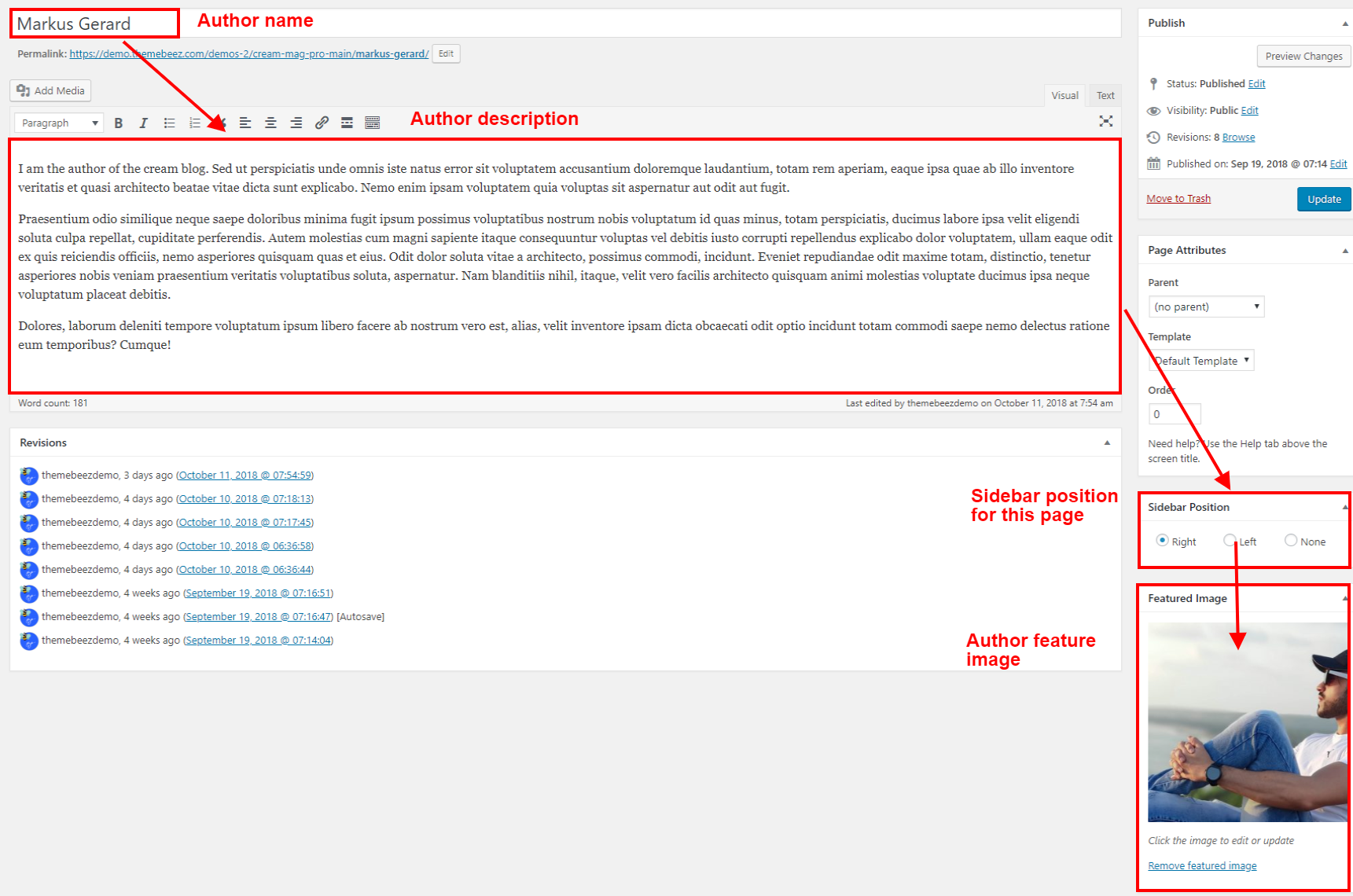1353x896 pixels.
Task: Click avatar beside 07:14:04 revision
Action: click(29, 641)
